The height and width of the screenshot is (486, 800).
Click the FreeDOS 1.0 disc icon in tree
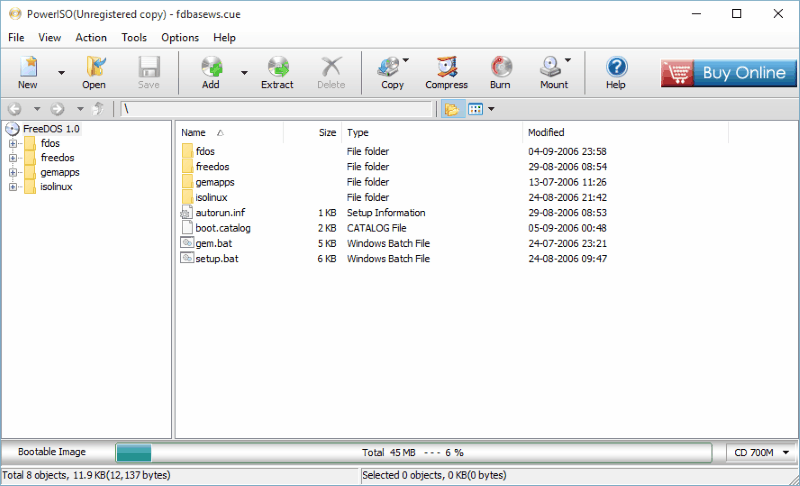click(13, 129)
